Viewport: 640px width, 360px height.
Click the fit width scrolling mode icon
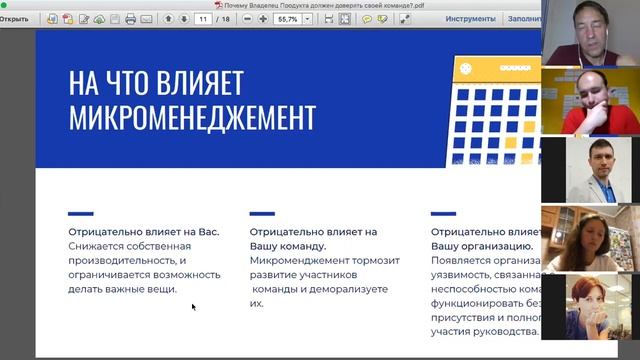[x=329, y=19]
